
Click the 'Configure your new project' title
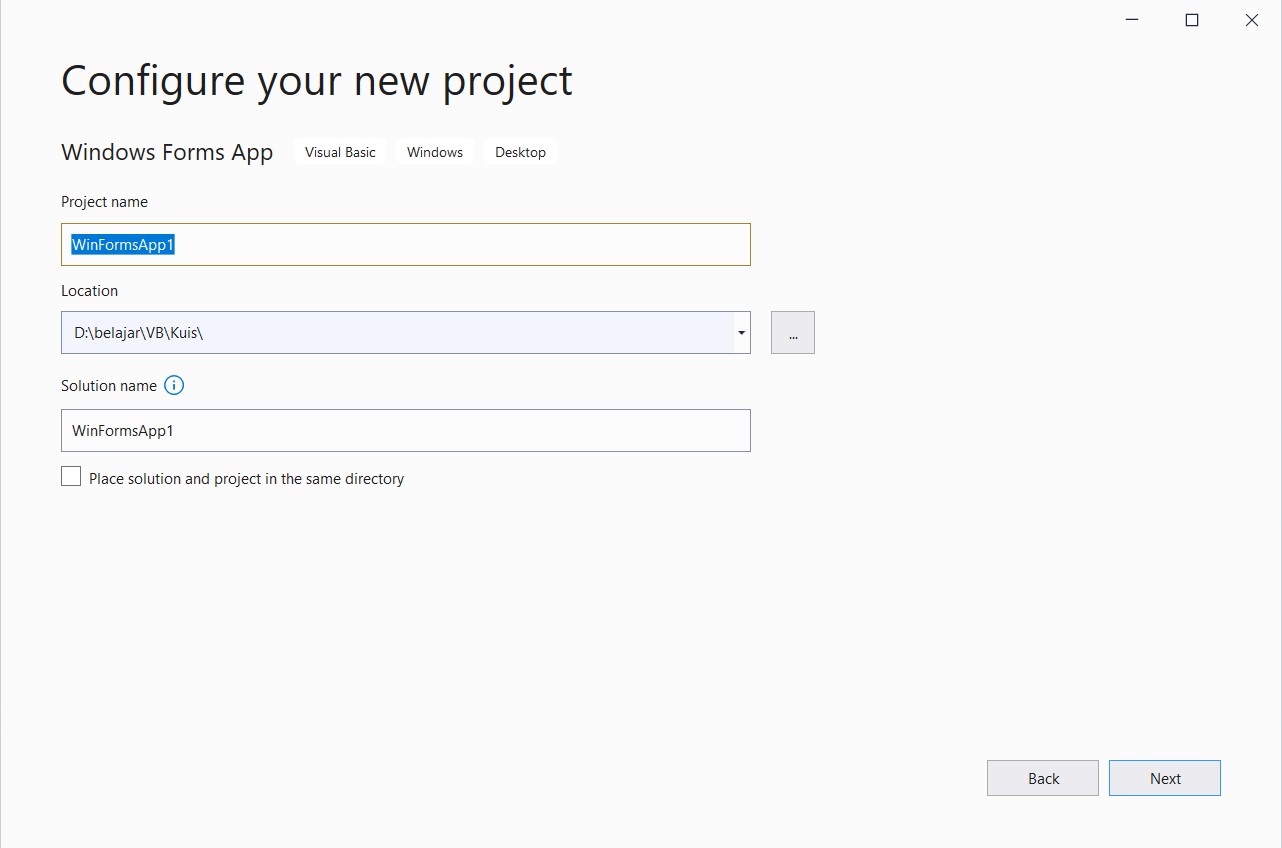316,80
